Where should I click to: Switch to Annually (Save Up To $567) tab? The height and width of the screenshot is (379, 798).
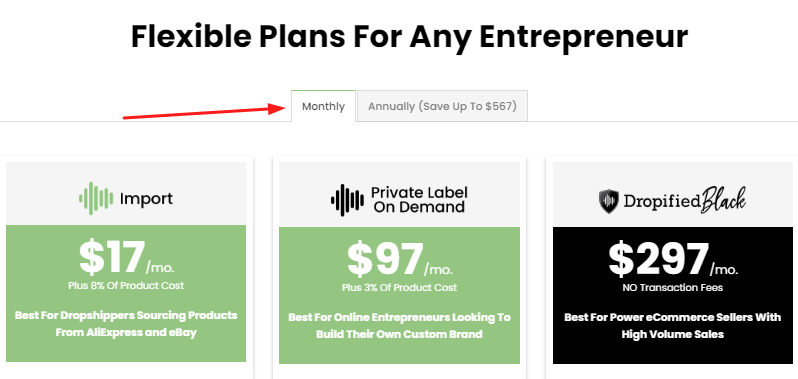click(x=442, y=106)
